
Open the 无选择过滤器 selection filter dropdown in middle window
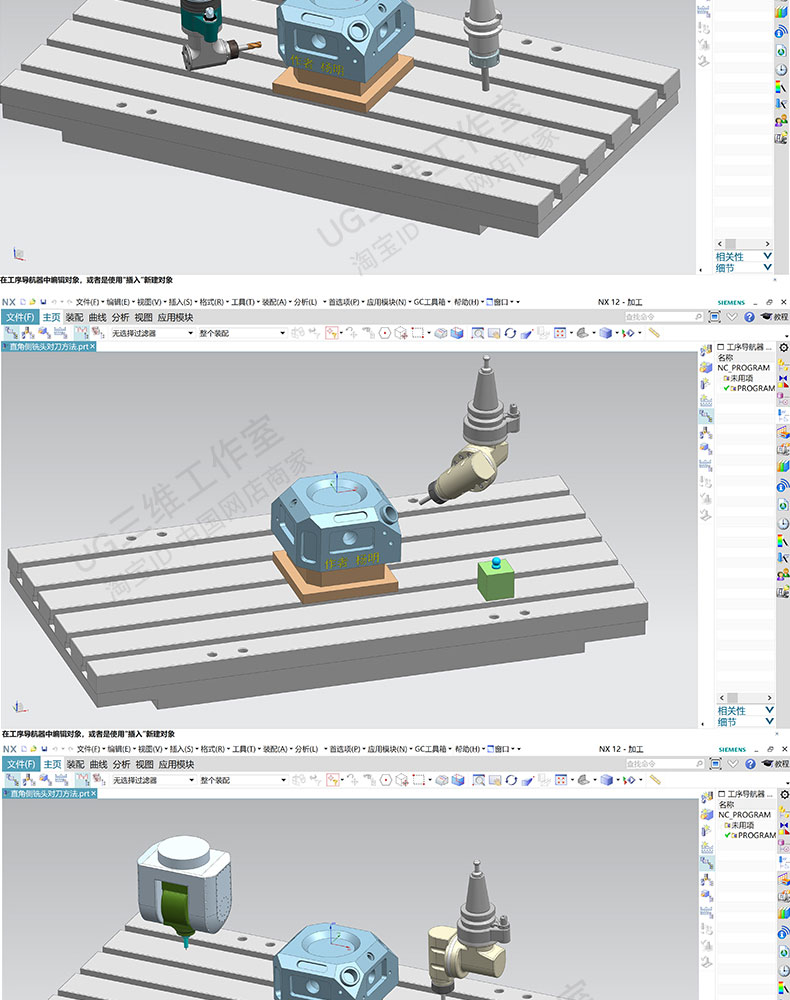point(150,333)
